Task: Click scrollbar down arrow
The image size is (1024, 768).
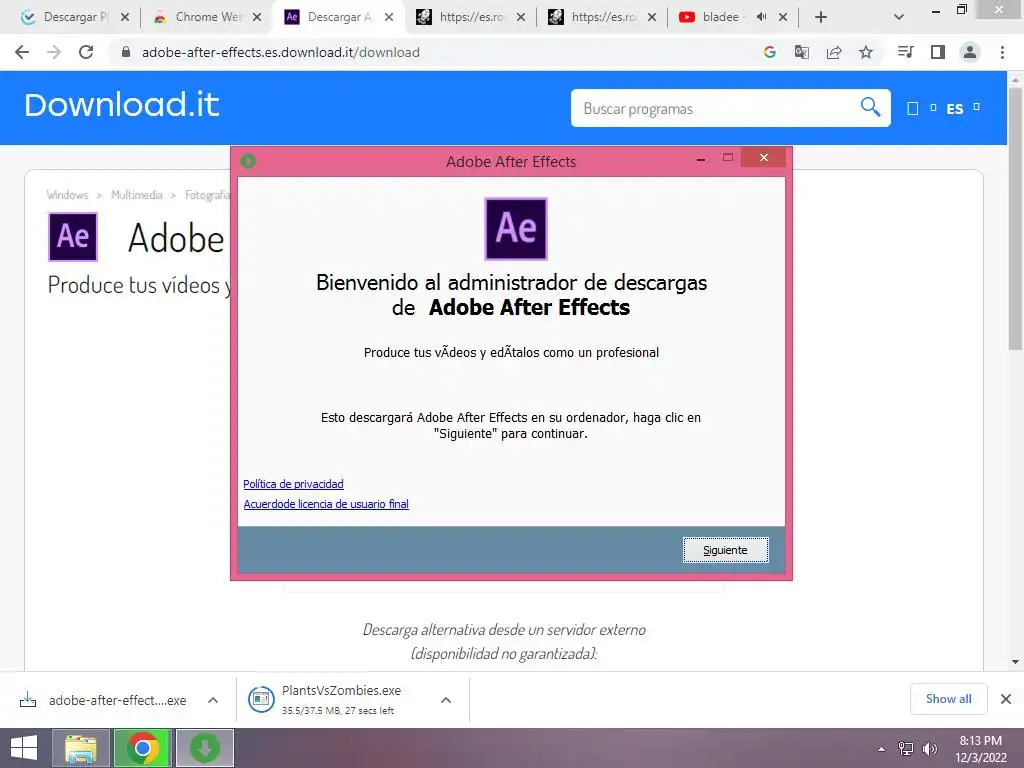Action: 1015,662
